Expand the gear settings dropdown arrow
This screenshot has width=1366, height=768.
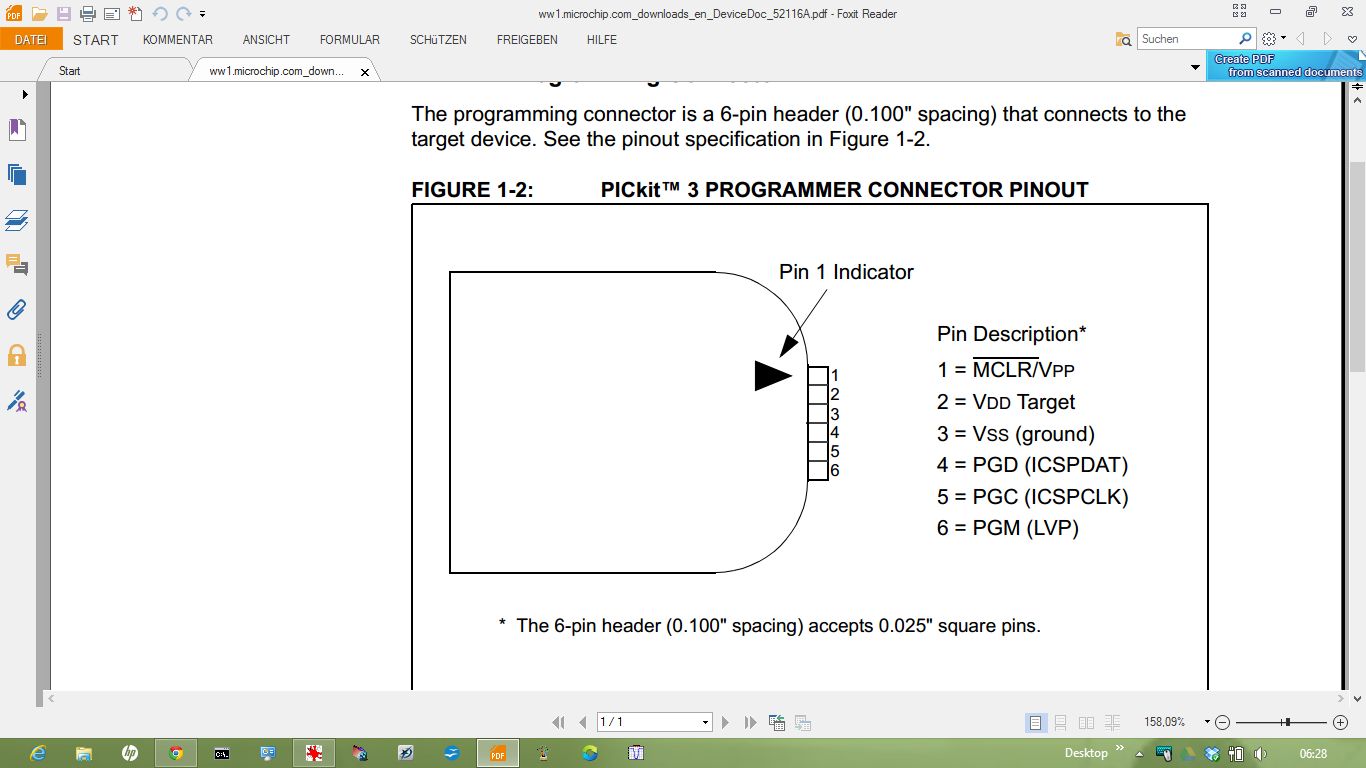(x=1283, y=39)
